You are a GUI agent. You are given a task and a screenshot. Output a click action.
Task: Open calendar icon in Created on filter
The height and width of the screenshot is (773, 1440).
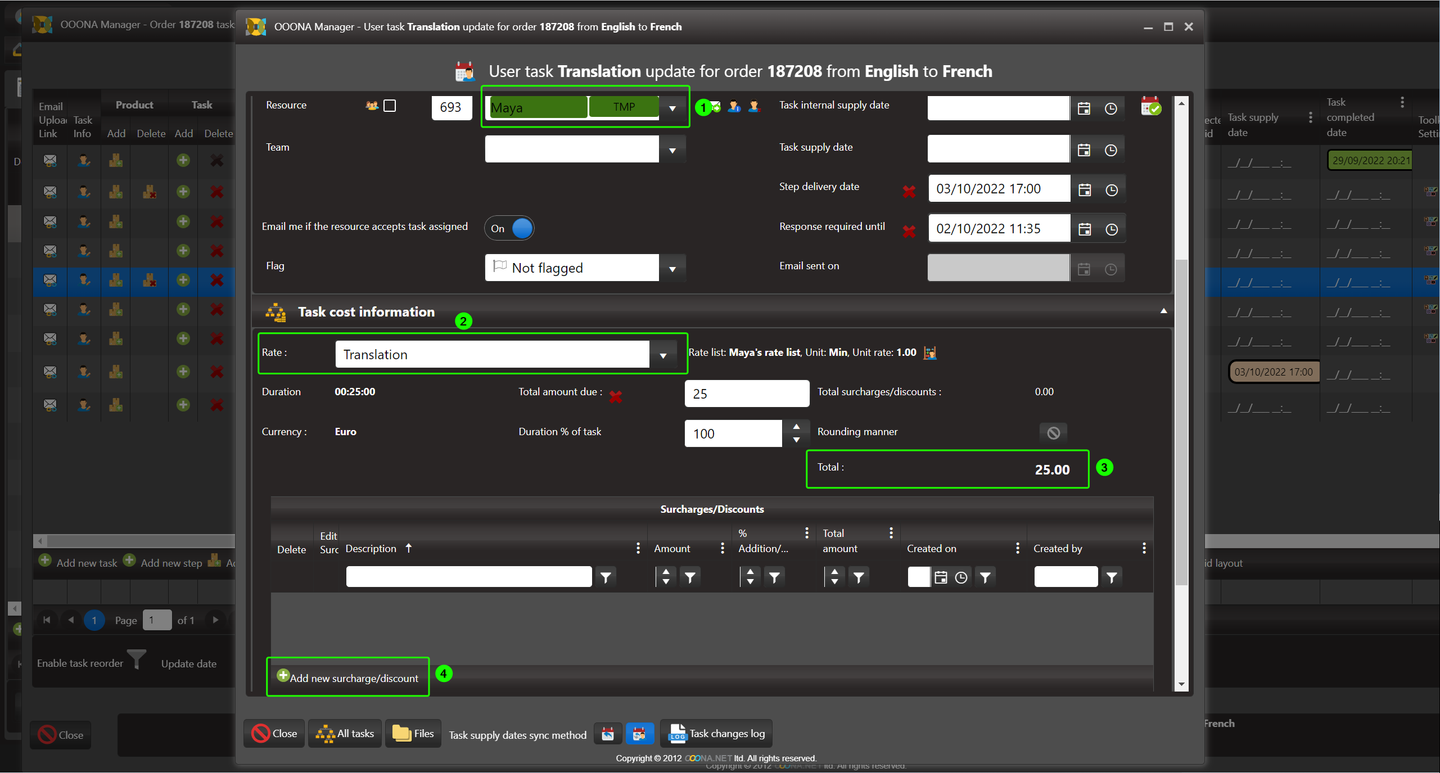941,577
